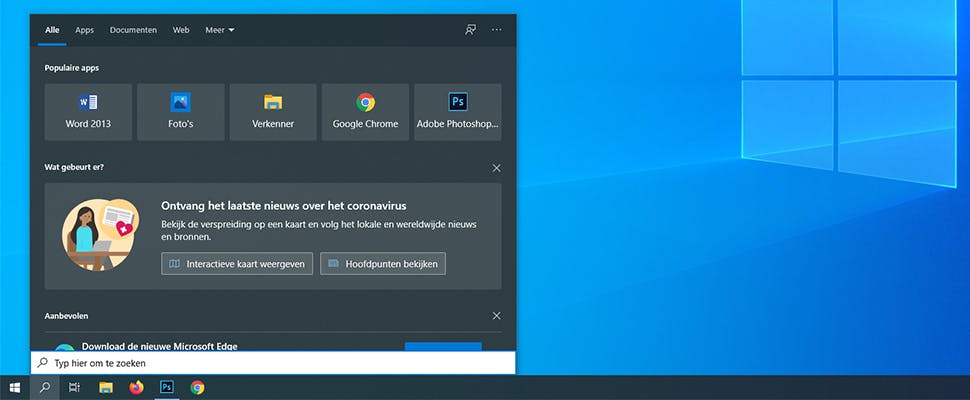
Task: Click Hoofdpunten bekijken button
Action: (x=383, y=263)
